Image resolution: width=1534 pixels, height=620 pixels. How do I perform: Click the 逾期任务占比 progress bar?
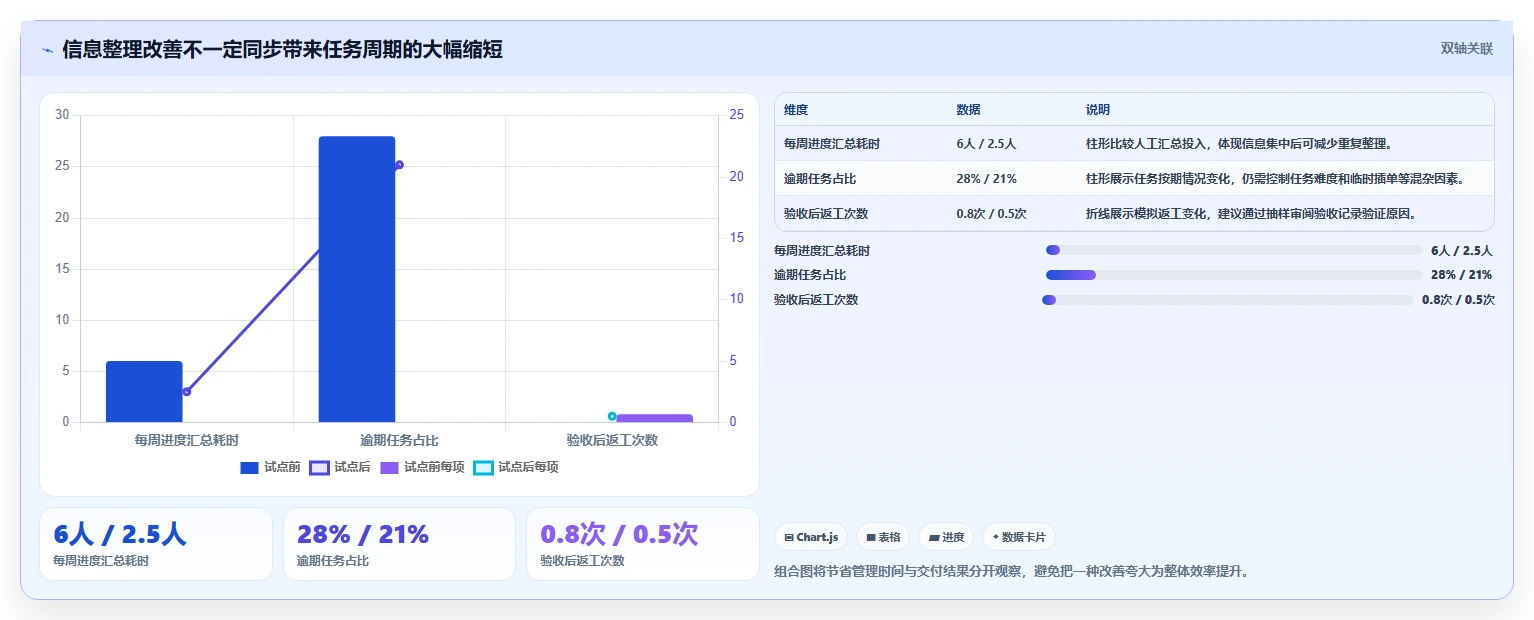[1234, 275]
